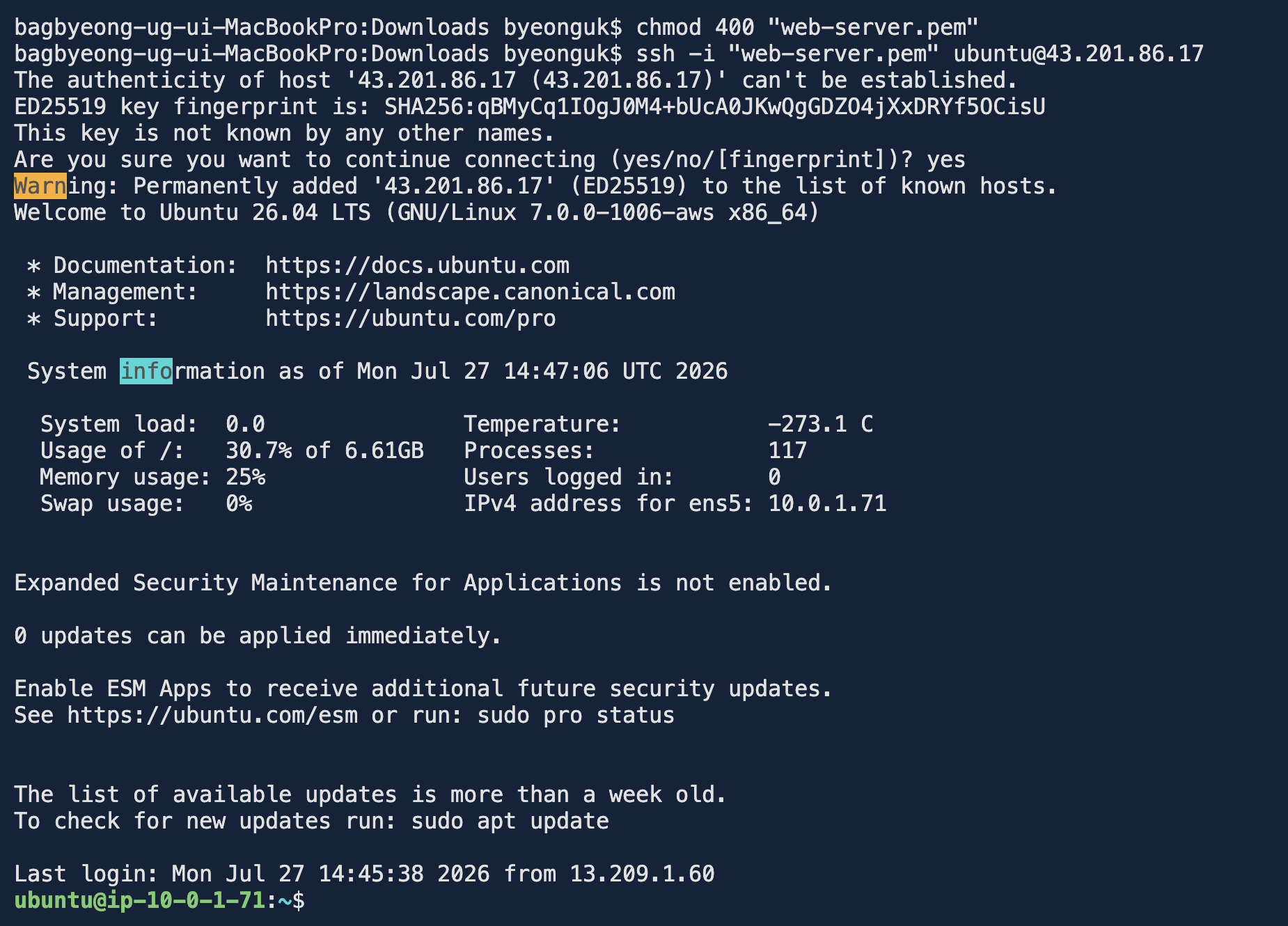The image size is (1288, 926).
Task: Click the https://docs.ubuntu.com documentation link
Action: click(x=417, y=265)
